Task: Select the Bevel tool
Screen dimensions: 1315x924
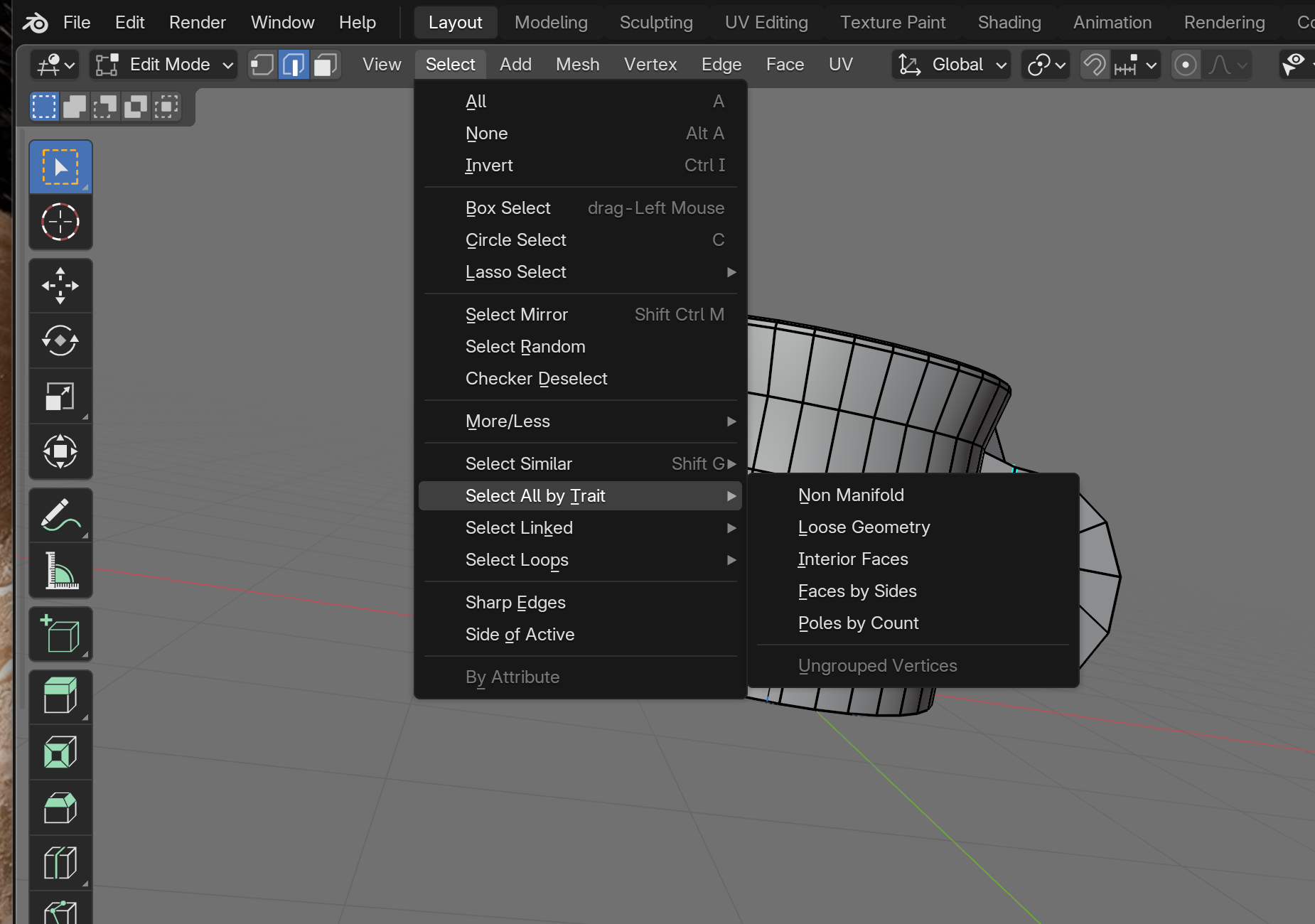Action: [60, 807]
